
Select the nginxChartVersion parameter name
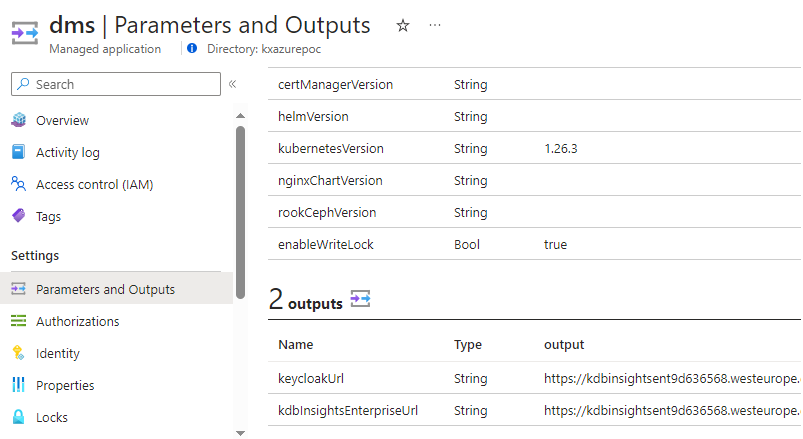(330, 181)
